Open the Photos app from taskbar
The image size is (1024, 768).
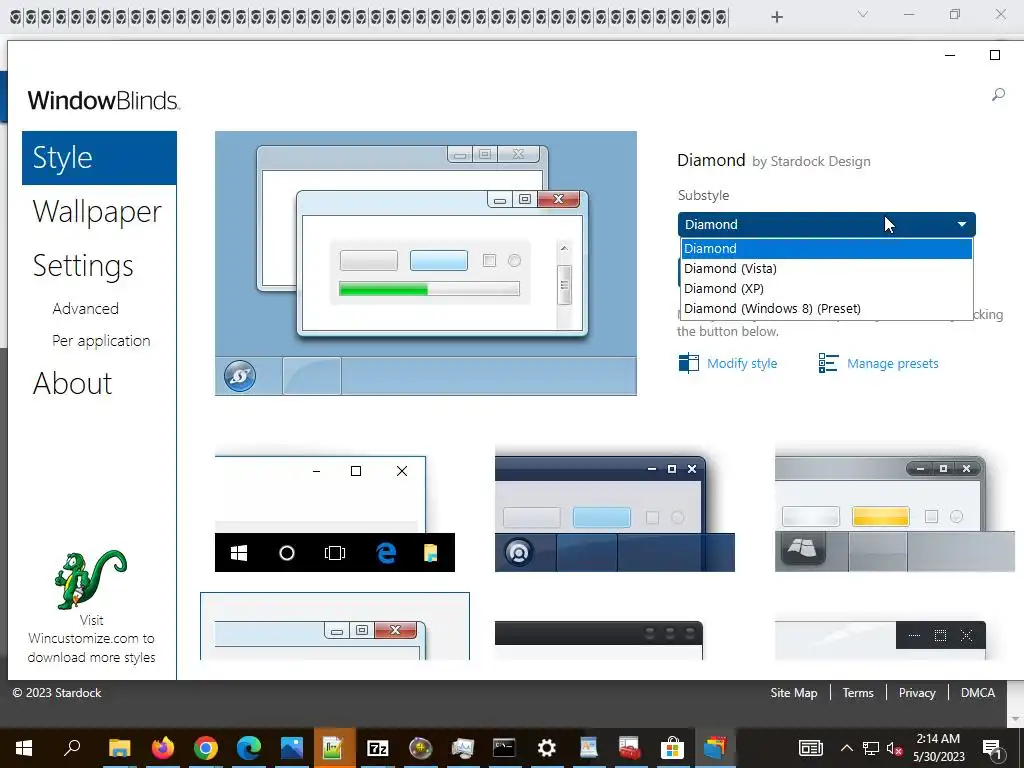tap(292, 748)
